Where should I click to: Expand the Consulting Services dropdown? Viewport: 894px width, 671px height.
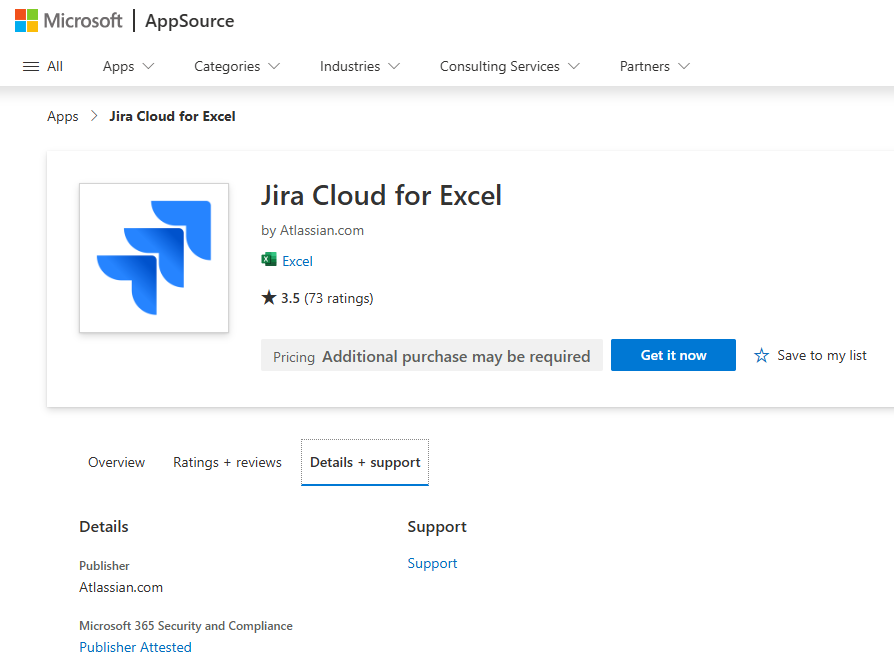(x=510, y=66)
